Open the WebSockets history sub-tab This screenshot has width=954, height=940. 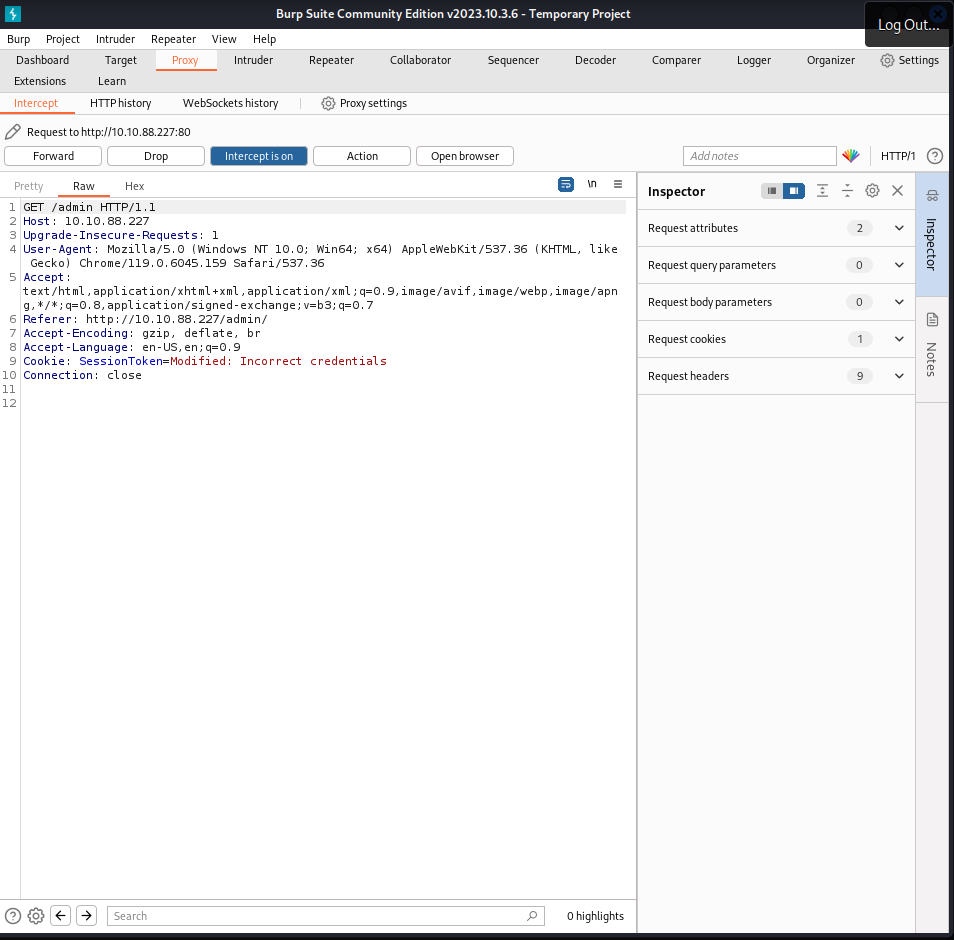coord(231,103)
